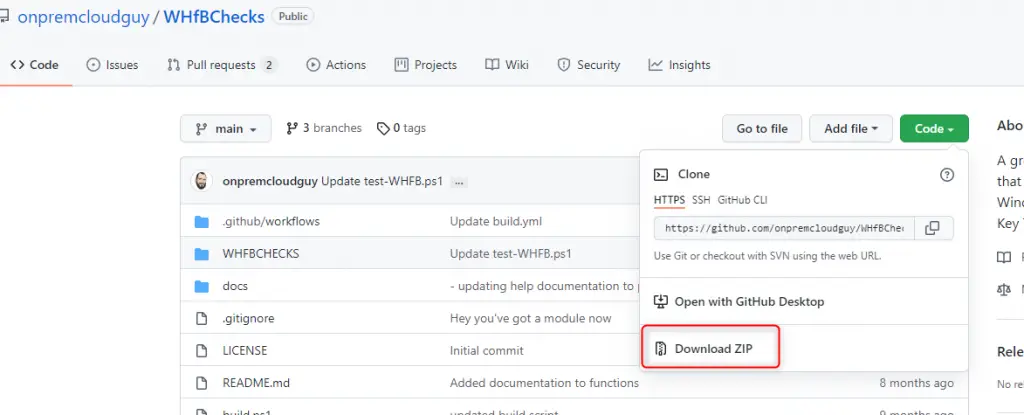Open Added documentation to functions commit
1024x415 pixels.
coord(544,383)
